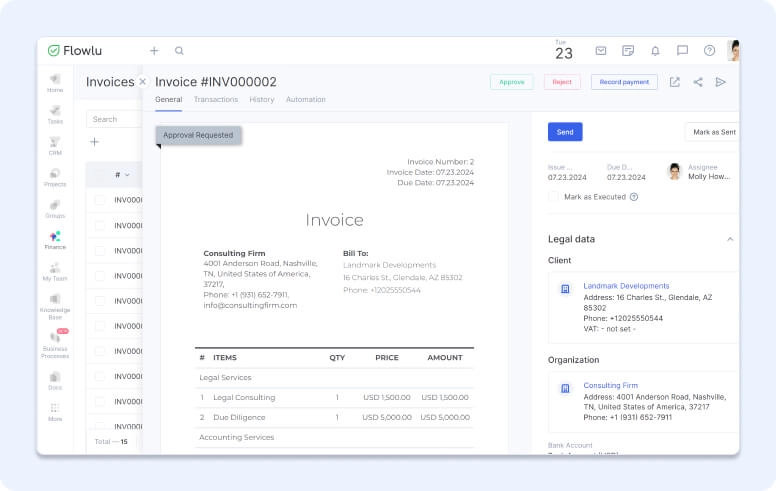Screen dimensions: 776x491
Task: Click the date 23 calendar indicator
Action: pos(564,50)
